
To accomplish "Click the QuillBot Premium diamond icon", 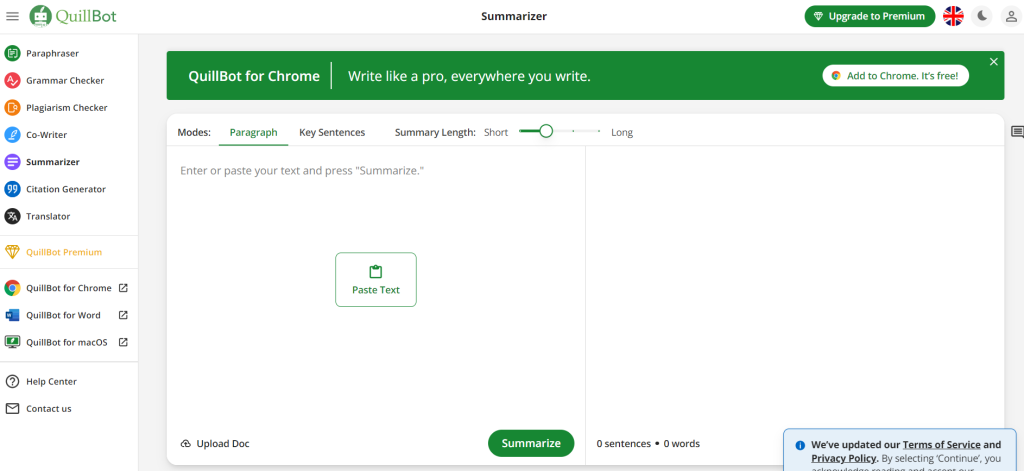I will click(12, 252).
